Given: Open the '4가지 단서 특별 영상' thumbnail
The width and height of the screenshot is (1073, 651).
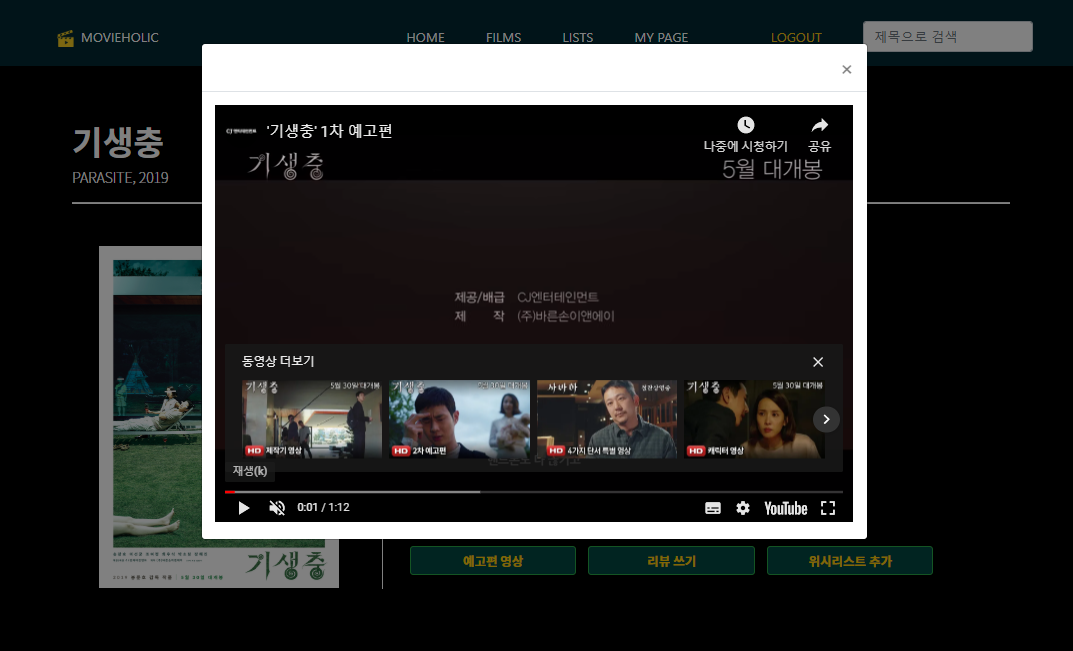Looking at the screenshot, I should tap(607, 419).
